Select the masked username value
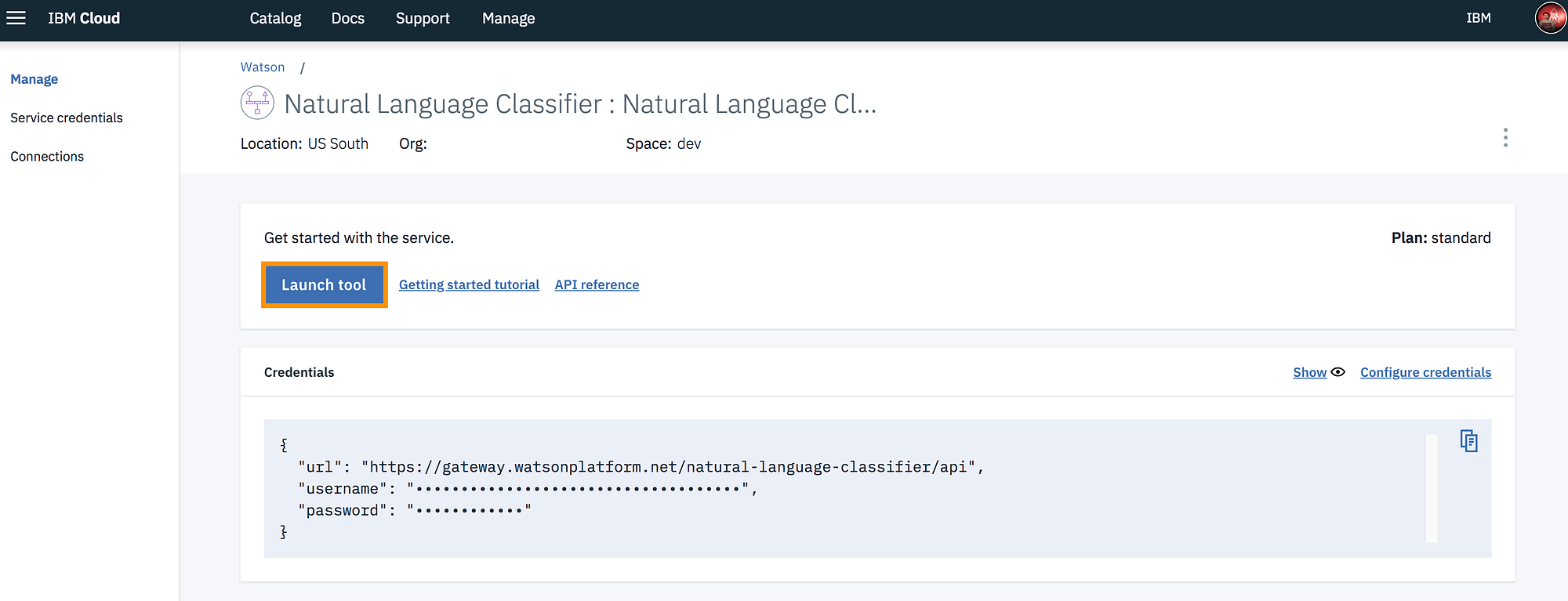Screen dimensions: 1568x601 pos(579,489)
